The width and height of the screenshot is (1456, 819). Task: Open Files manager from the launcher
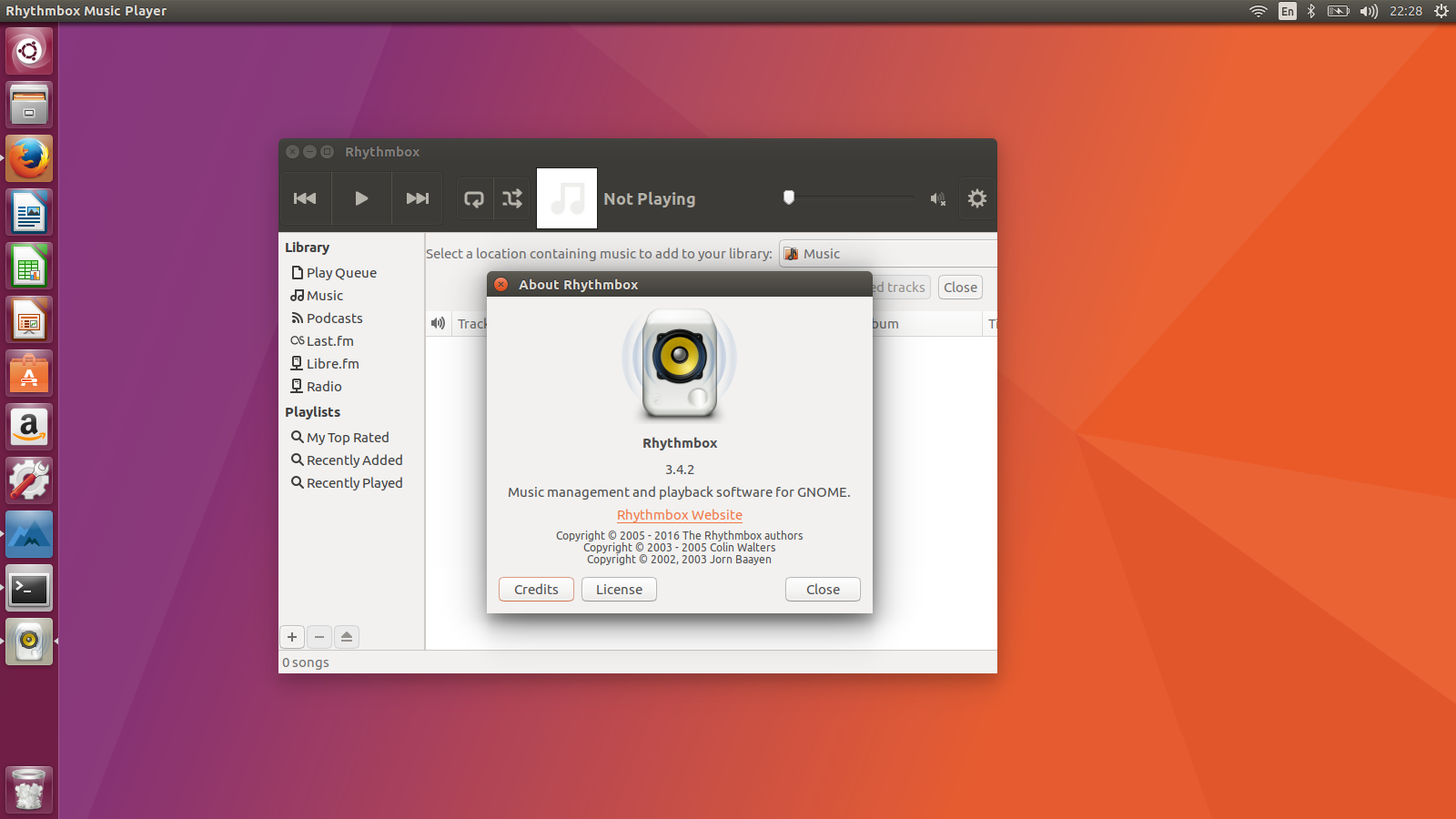click(x=29, y=105)
